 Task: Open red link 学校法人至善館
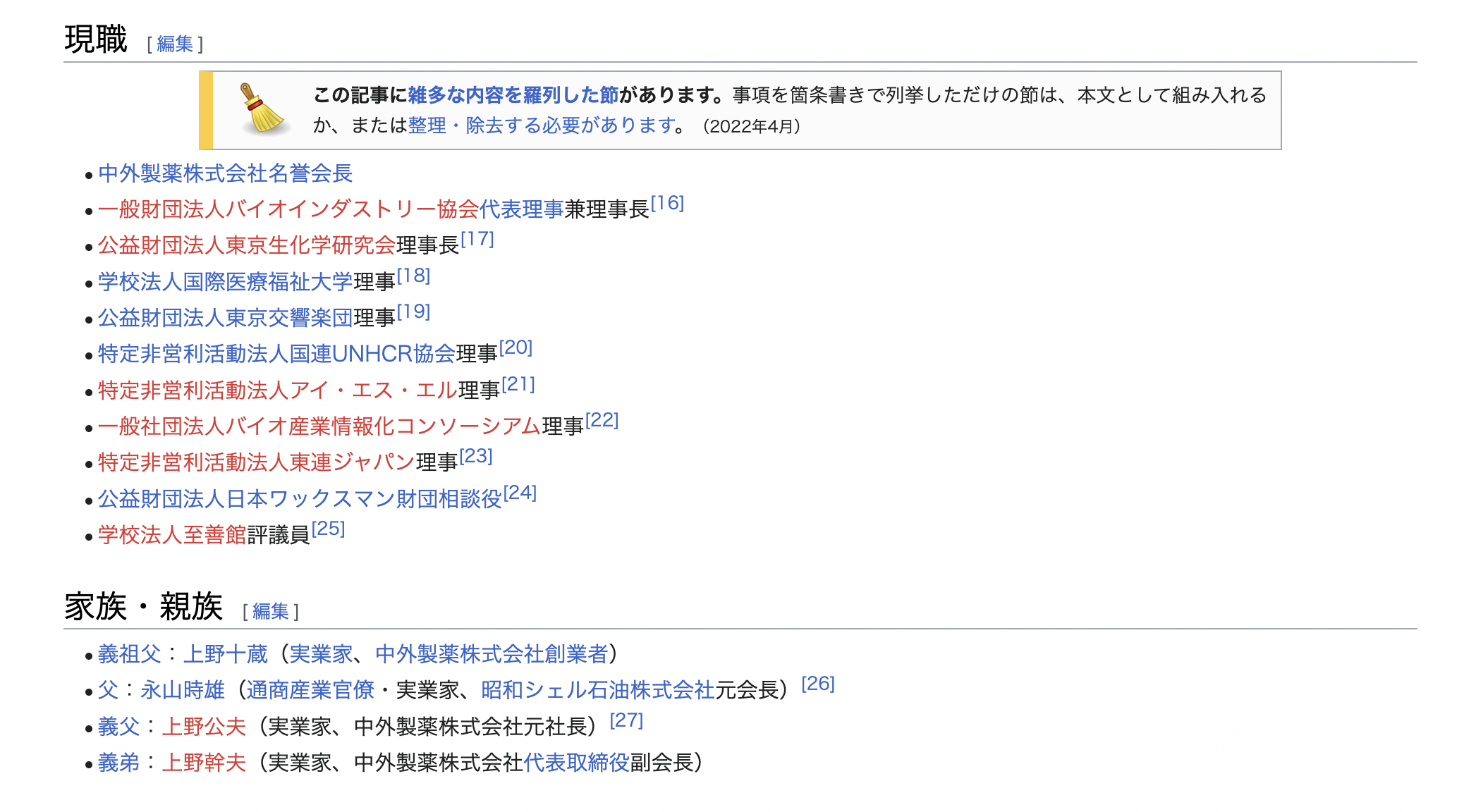coord(172,535)
